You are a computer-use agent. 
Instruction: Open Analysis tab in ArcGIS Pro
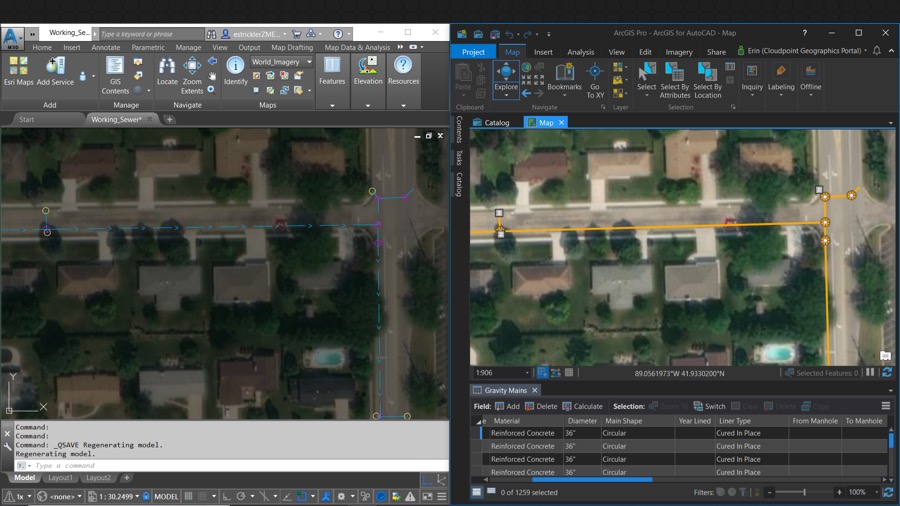coord(580,52)
